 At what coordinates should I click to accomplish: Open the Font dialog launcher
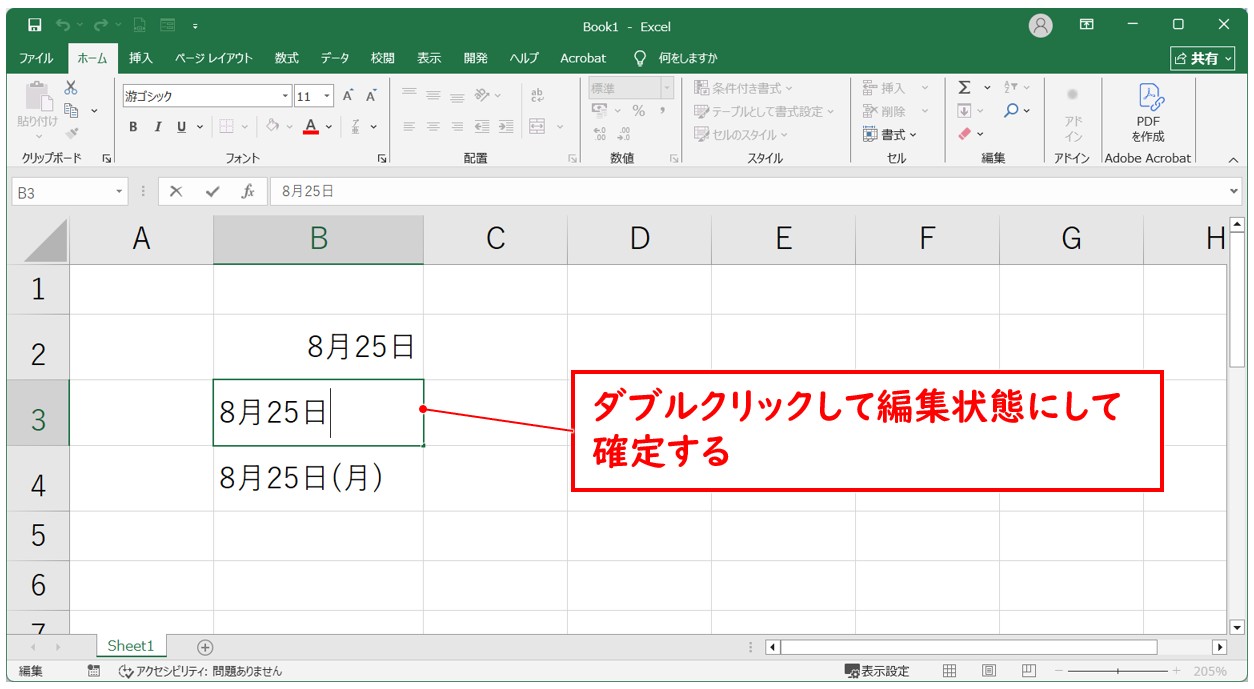(x=381, y=159)
